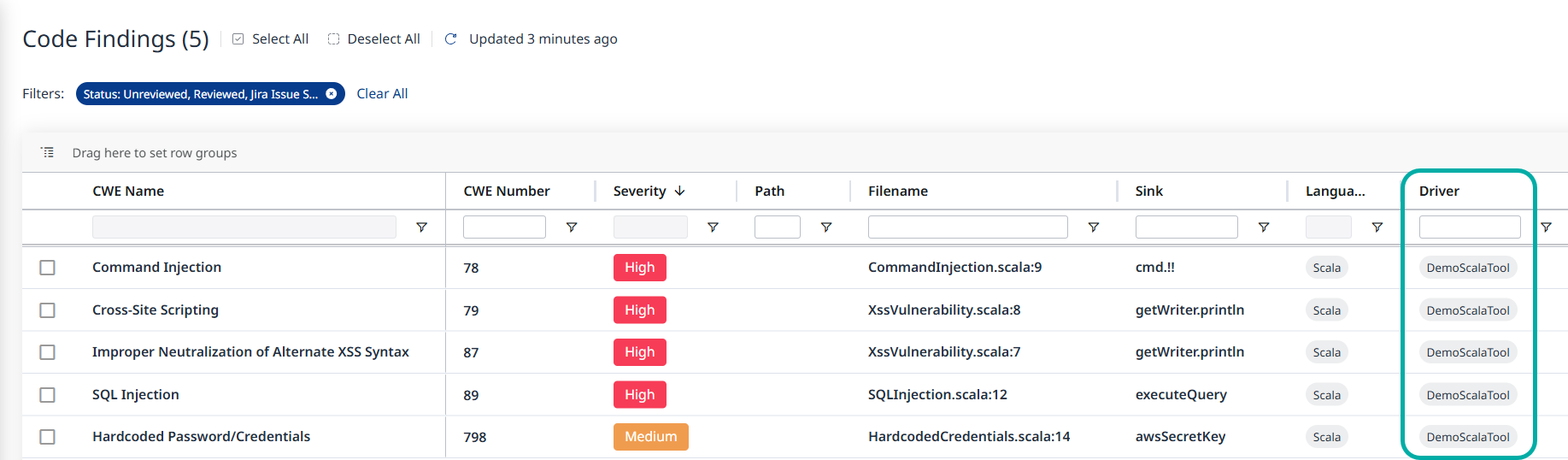The height and width of the screenshot is (460, 1568).
Task: Click the CWE Name column filter icon
Action: pyautogui.click(x=421, y=227)
